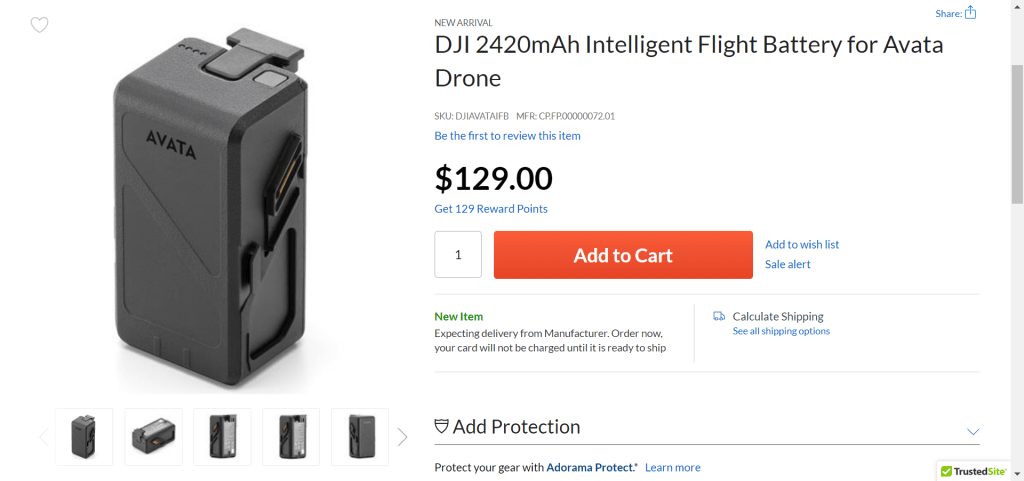This screenshot has width=1024, height=481.
Task: Open Add to wish list link
Action: (802, 244)
